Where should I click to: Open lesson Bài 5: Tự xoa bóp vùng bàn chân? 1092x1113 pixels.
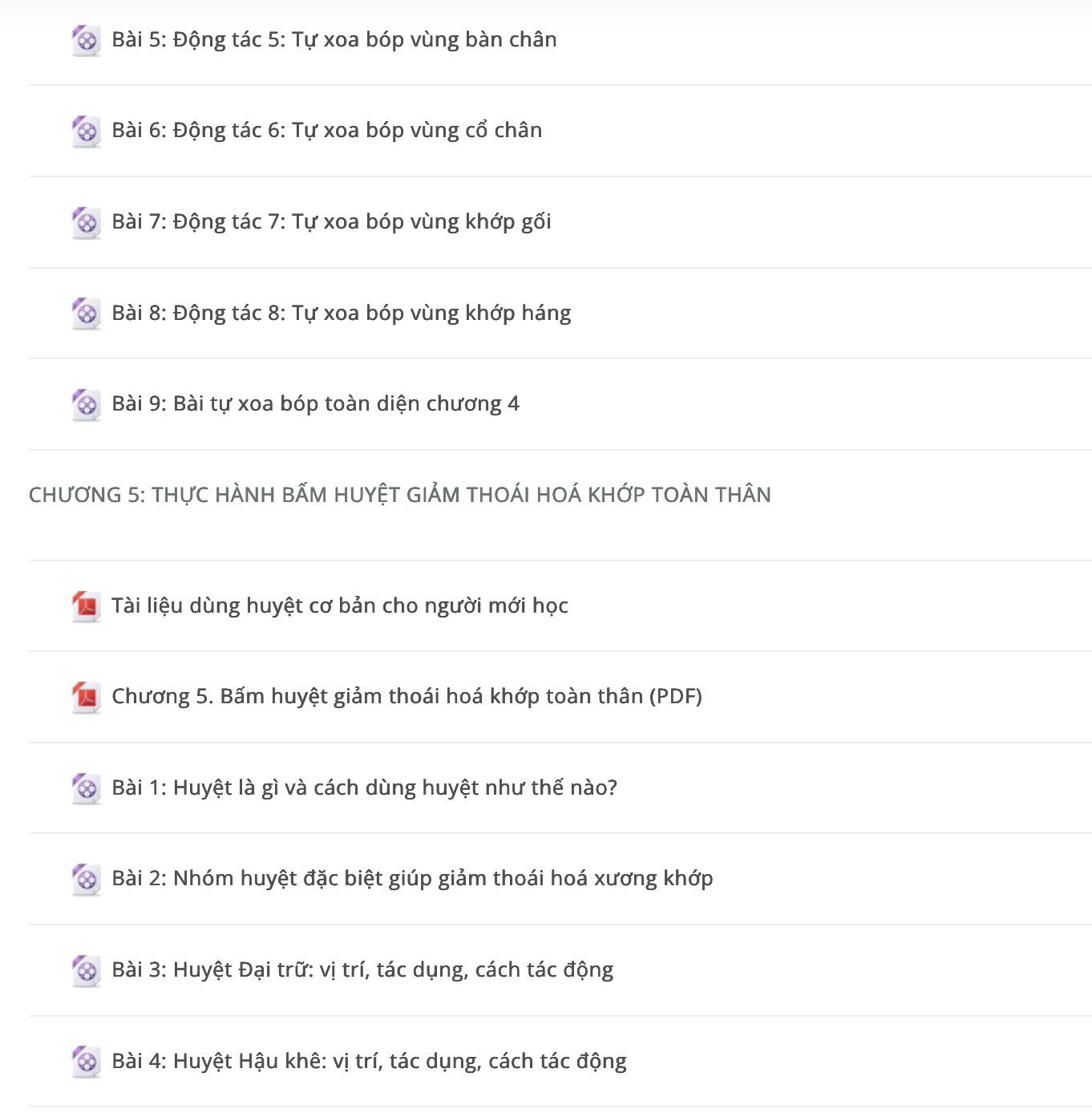coord(334,39)
